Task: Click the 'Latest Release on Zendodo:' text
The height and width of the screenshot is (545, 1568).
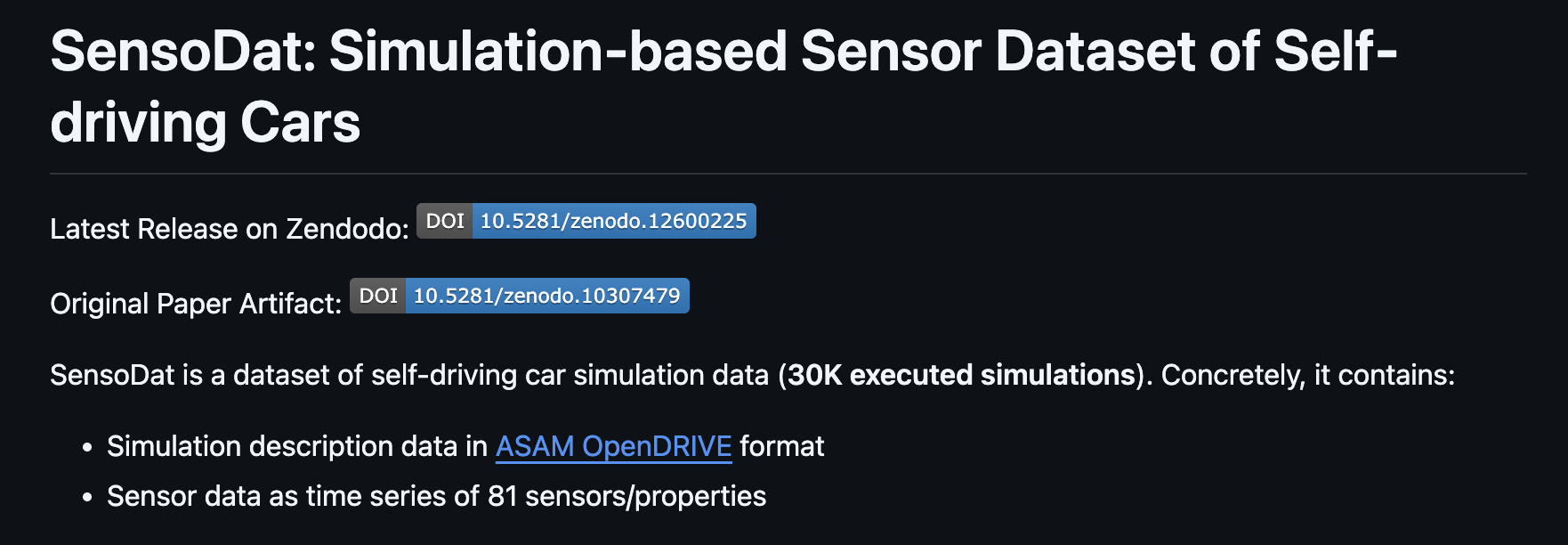Action: pos(230,229)
